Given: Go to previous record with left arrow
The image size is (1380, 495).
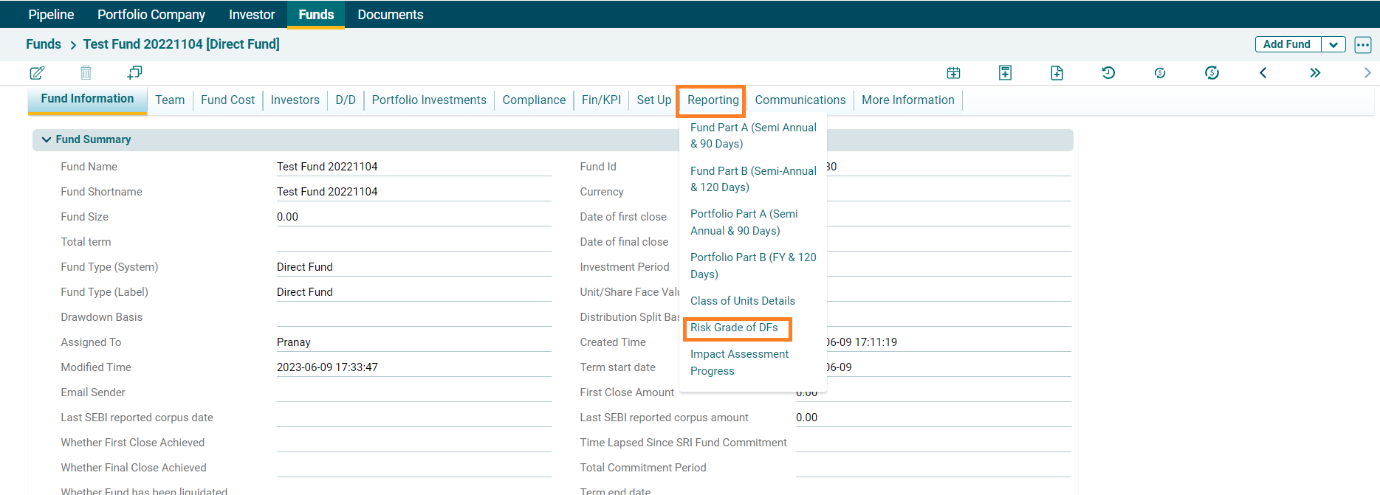Looking at the screenshot, I should [x=1263, y=73].
